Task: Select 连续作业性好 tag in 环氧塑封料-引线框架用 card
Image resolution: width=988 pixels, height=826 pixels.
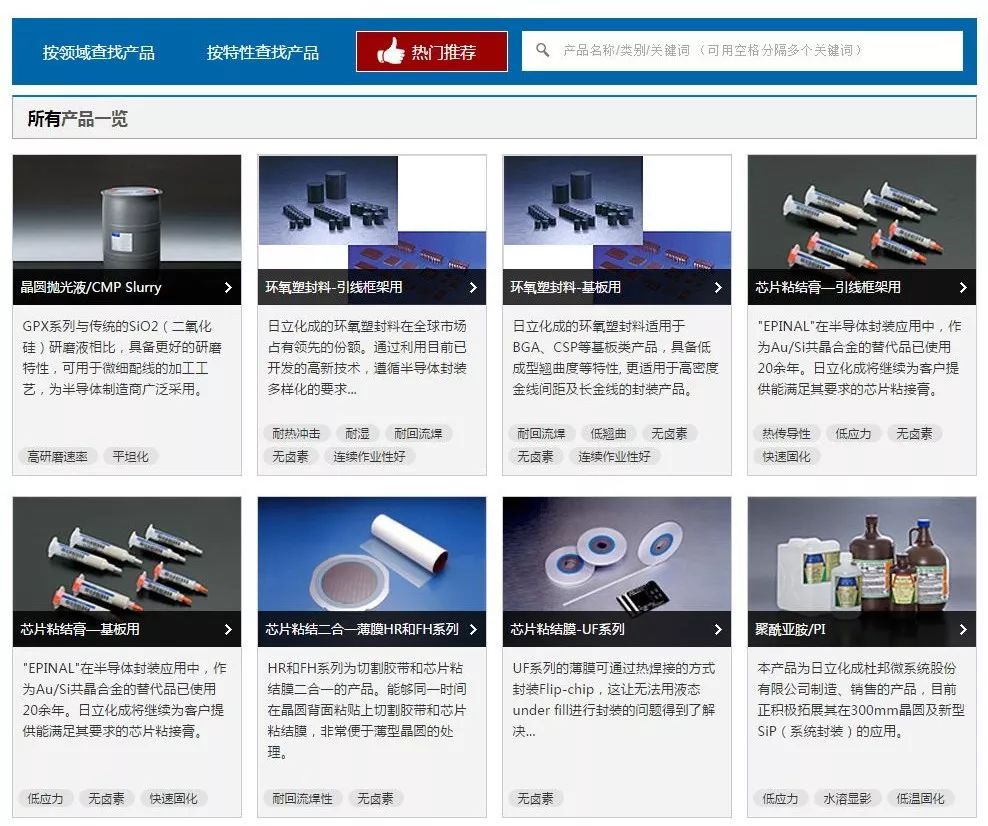Action: pyautogui.click(x=369, y=457)
